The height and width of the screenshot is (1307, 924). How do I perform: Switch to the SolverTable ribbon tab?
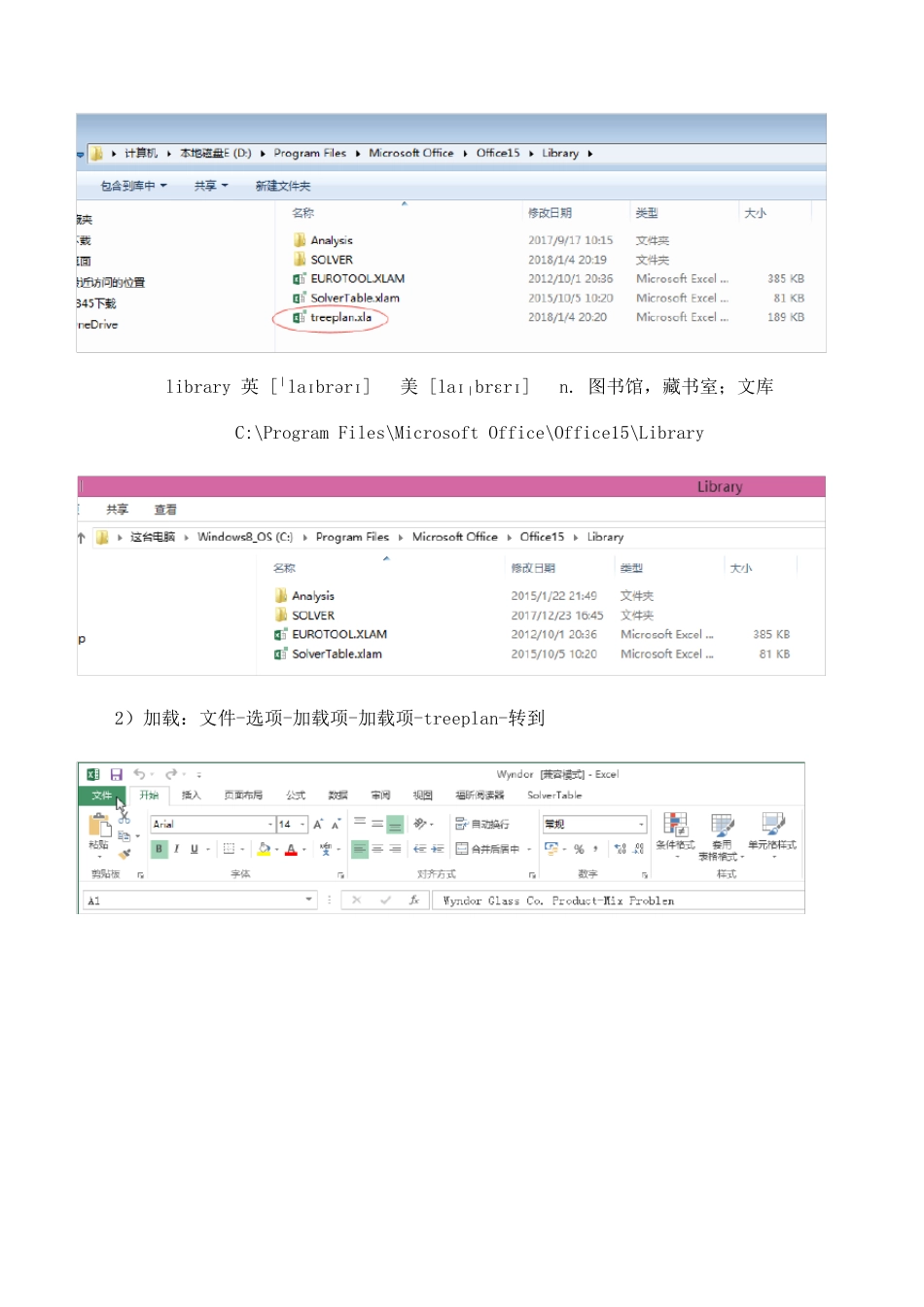tap(554, 795)
